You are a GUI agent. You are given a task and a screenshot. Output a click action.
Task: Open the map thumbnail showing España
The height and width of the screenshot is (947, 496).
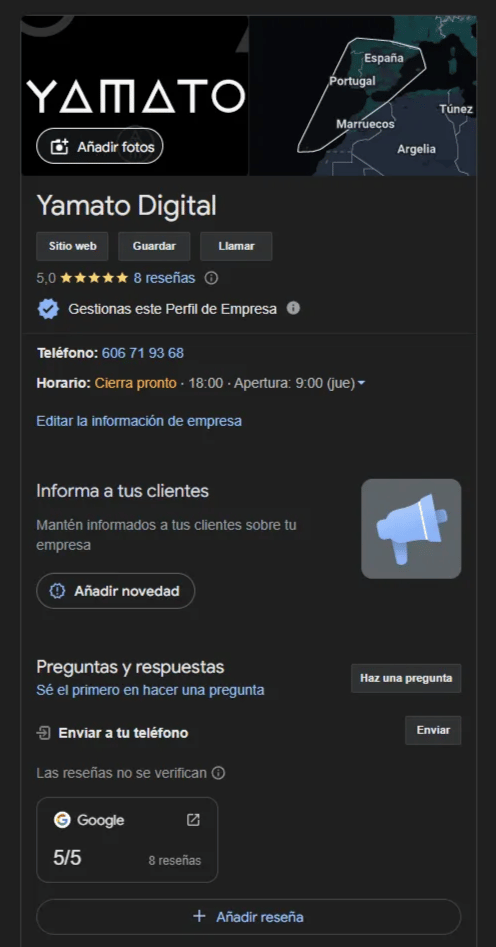(x=363, y=95)
